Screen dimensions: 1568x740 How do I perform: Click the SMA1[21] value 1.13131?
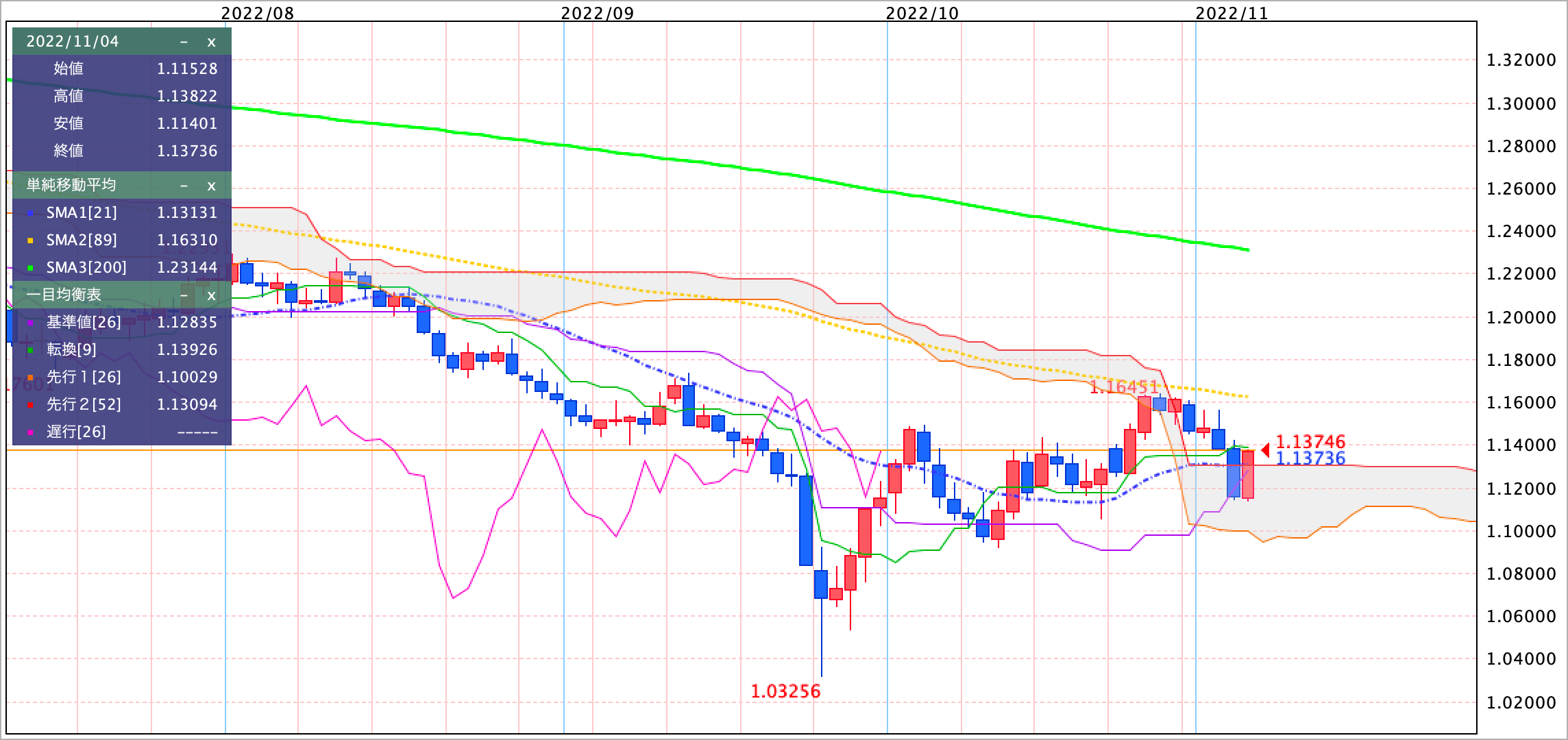coord(187,212)
